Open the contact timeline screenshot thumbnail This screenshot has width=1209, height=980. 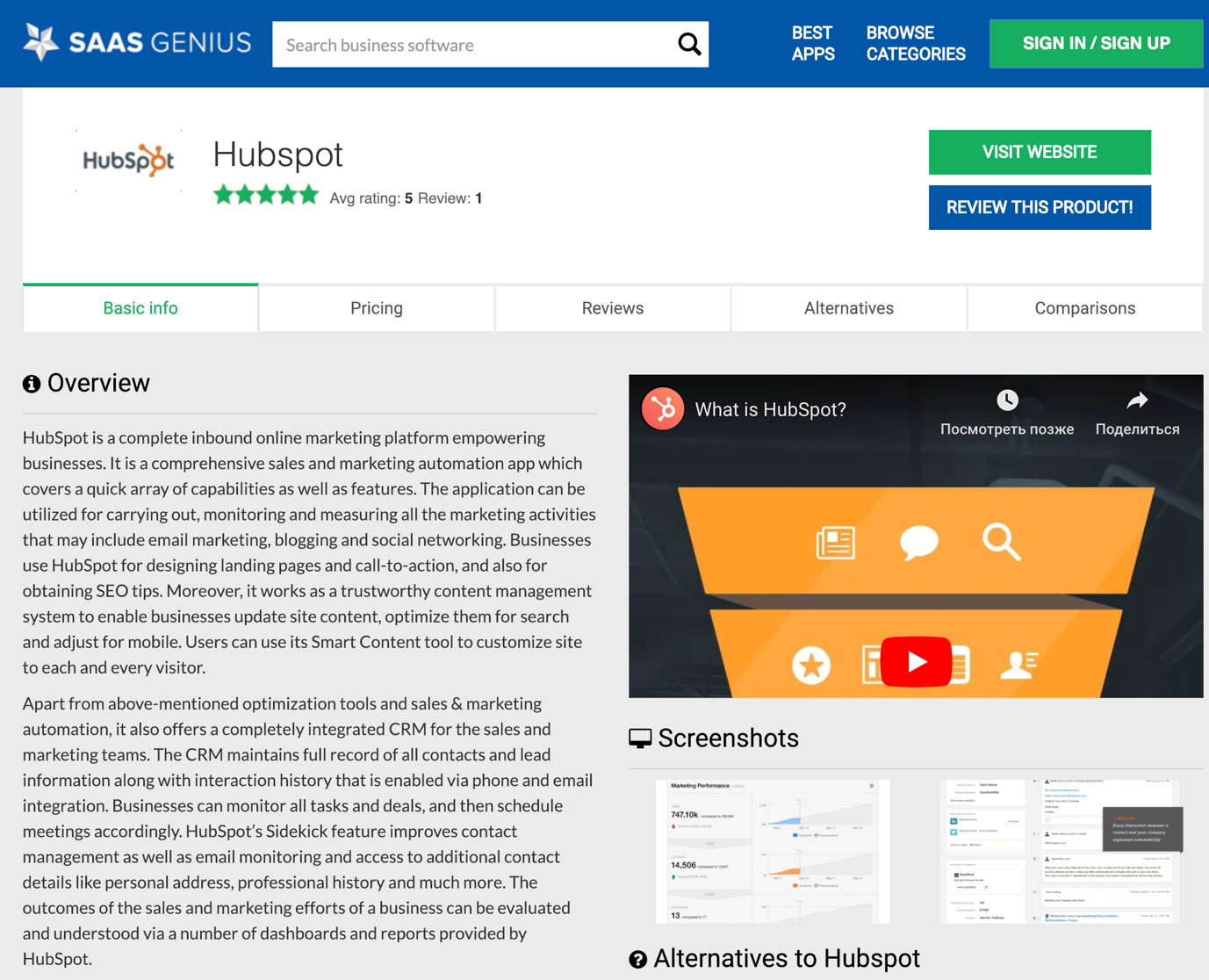coord(1061,851)
